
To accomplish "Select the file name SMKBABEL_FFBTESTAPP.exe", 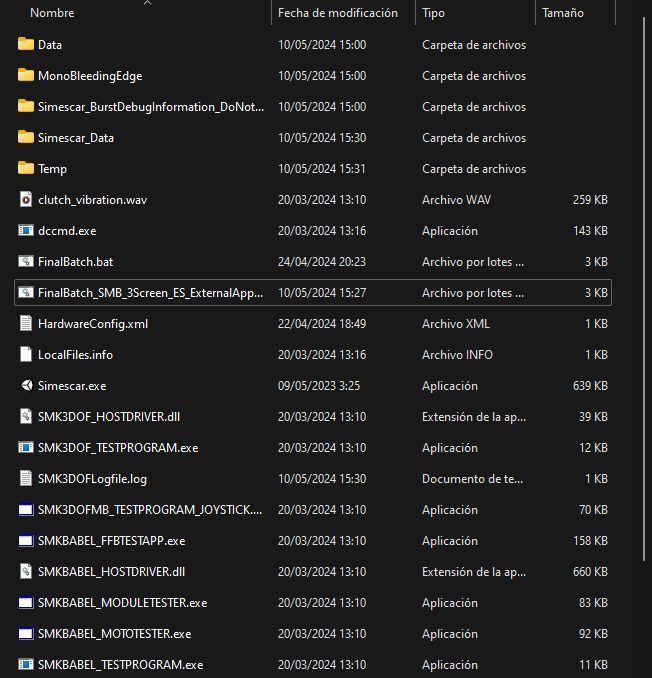I will click(x=112, y=541).
